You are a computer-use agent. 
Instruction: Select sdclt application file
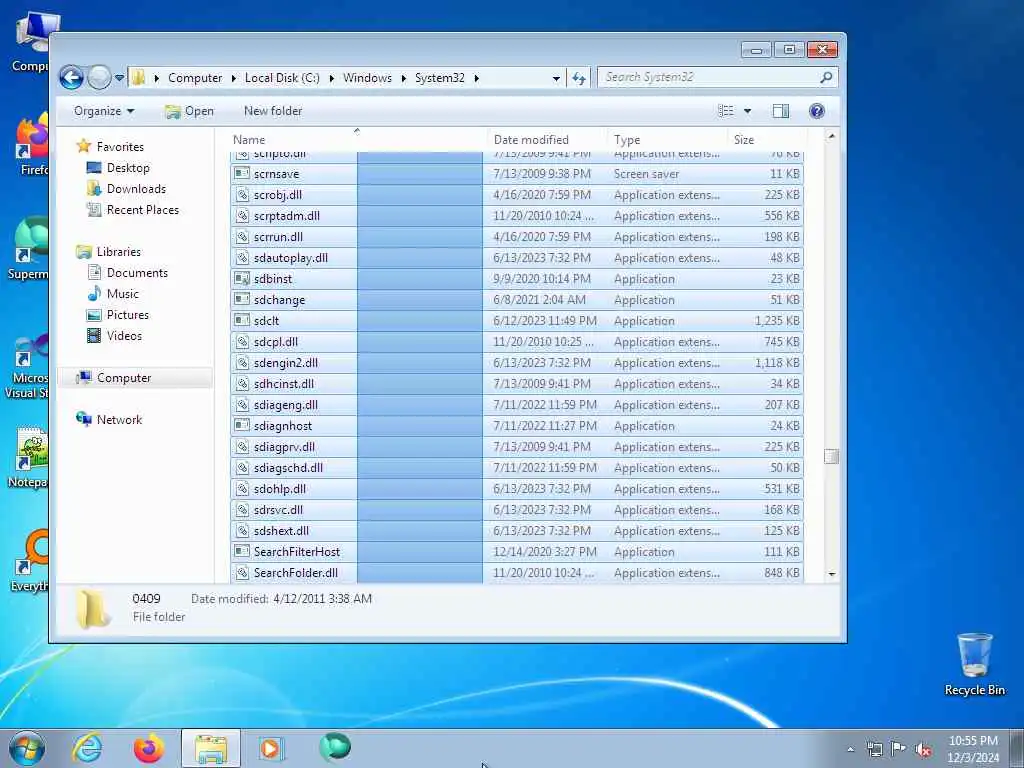coord(517,321)
